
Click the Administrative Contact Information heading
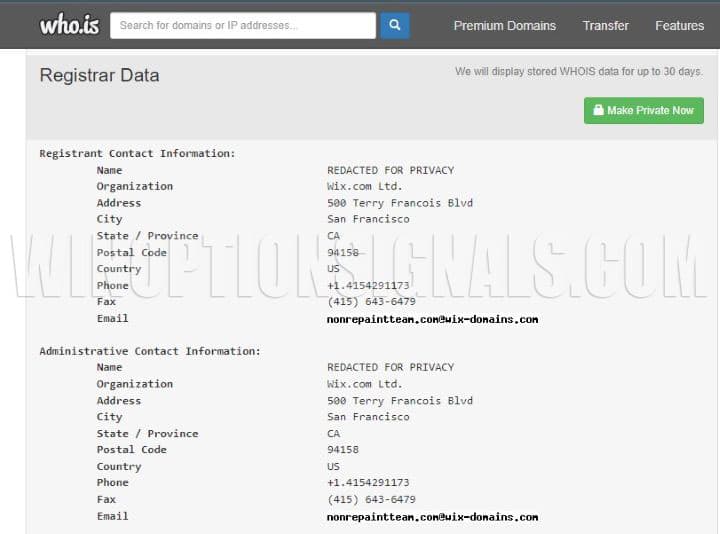[149, 351]
